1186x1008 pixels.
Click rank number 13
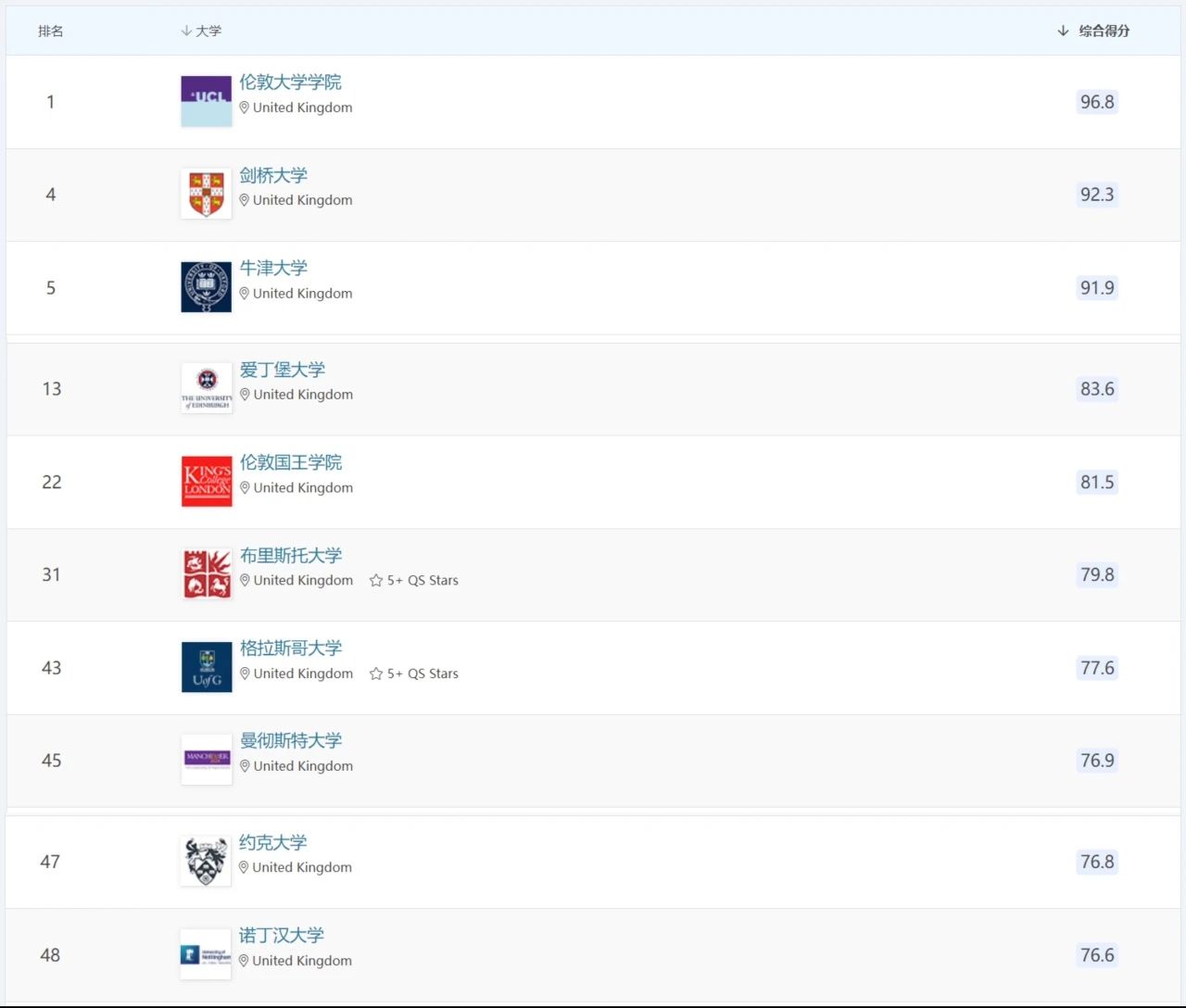[52, 389]
